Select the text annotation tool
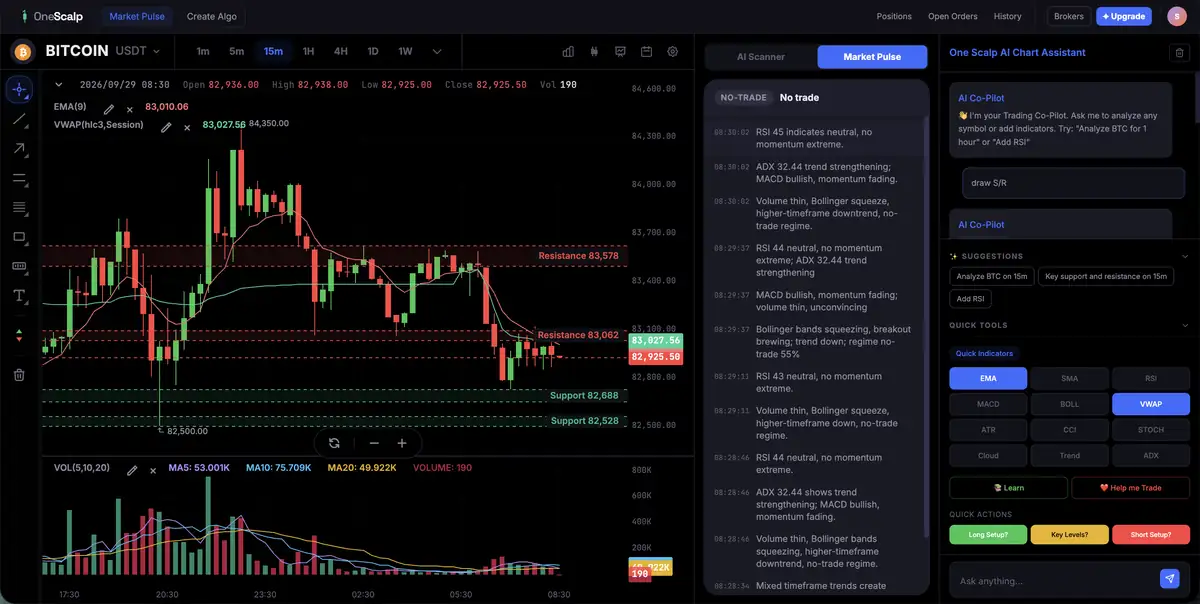The height and width of the screenshot is (604, 1200). pyautogui.click(x=19, y=296)
